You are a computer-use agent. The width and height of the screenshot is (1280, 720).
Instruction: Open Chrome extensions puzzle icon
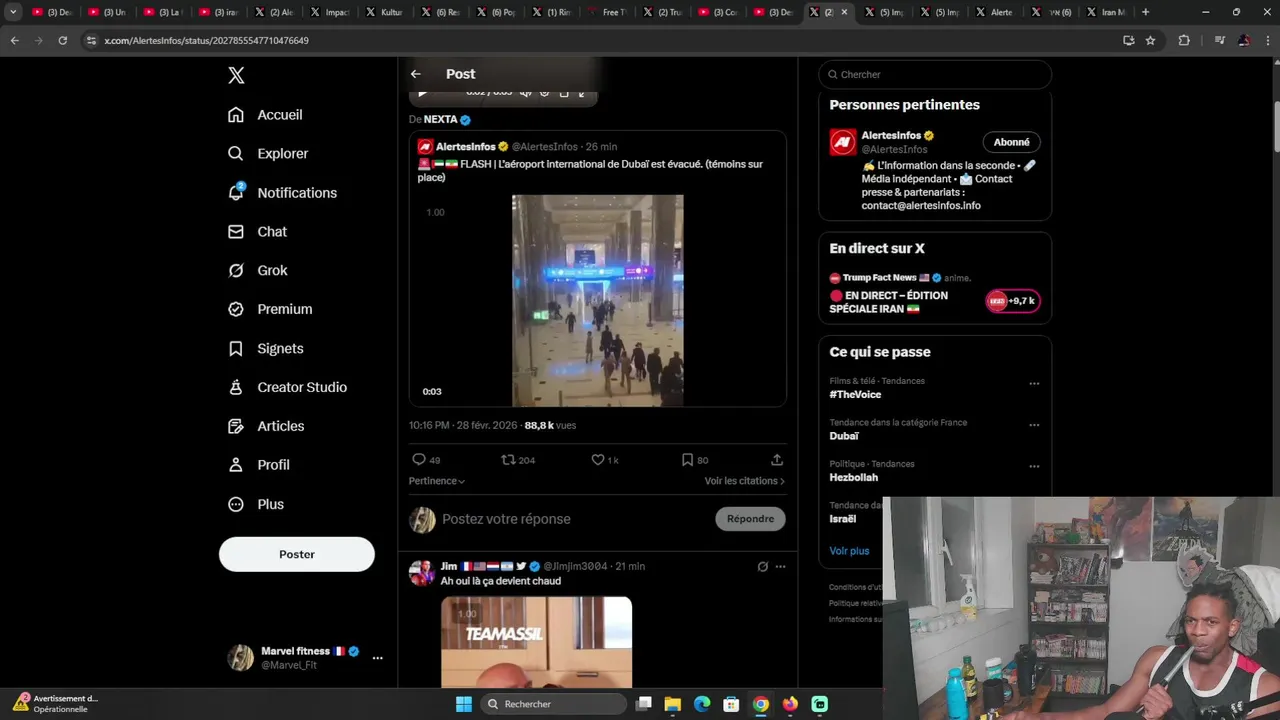[x=1184, y=40]
